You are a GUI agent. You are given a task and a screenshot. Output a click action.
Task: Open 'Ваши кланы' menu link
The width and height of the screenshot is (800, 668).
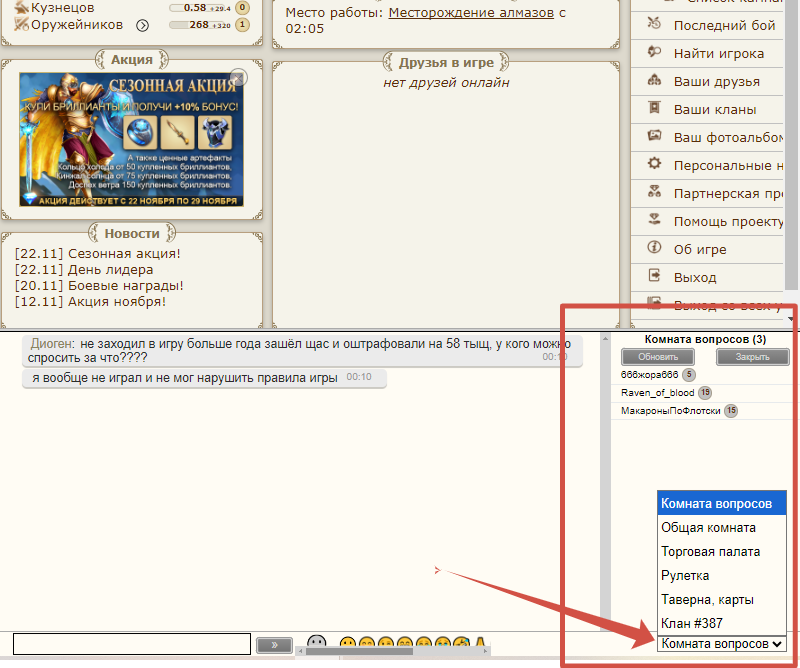coord(715,110)
